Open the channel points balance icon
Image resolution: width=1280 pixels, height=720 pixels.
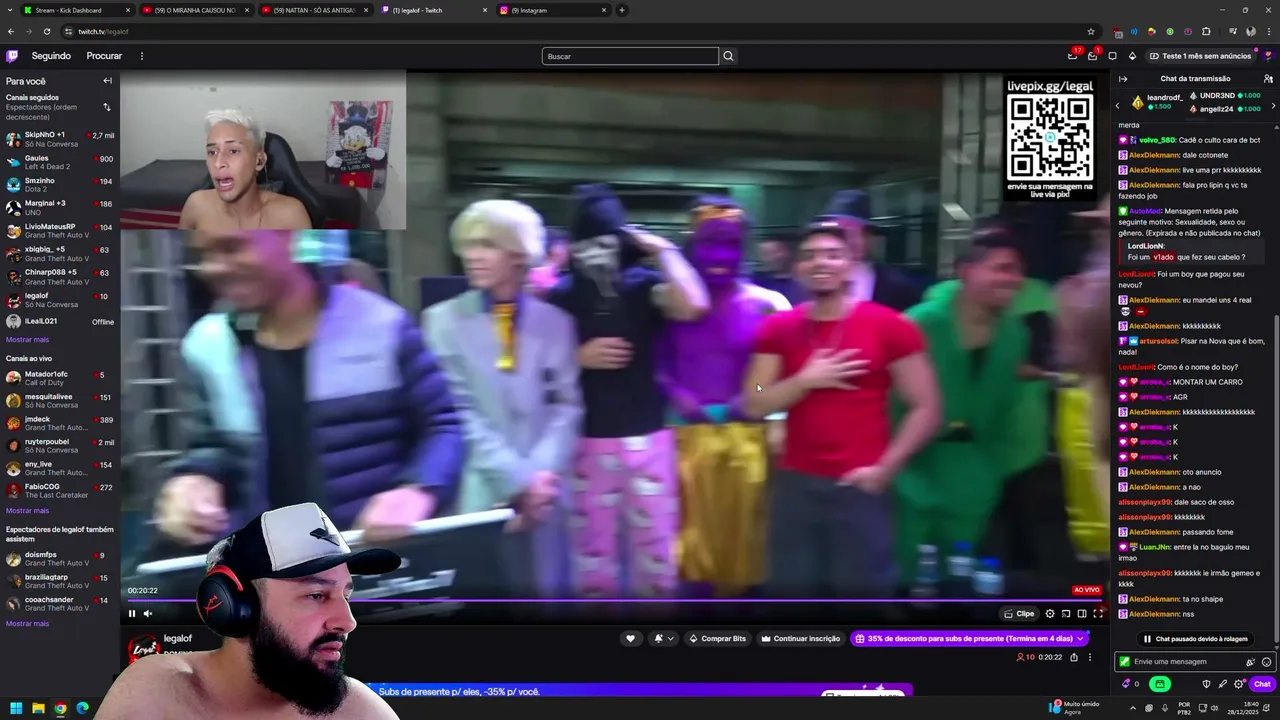(1131, 684)
